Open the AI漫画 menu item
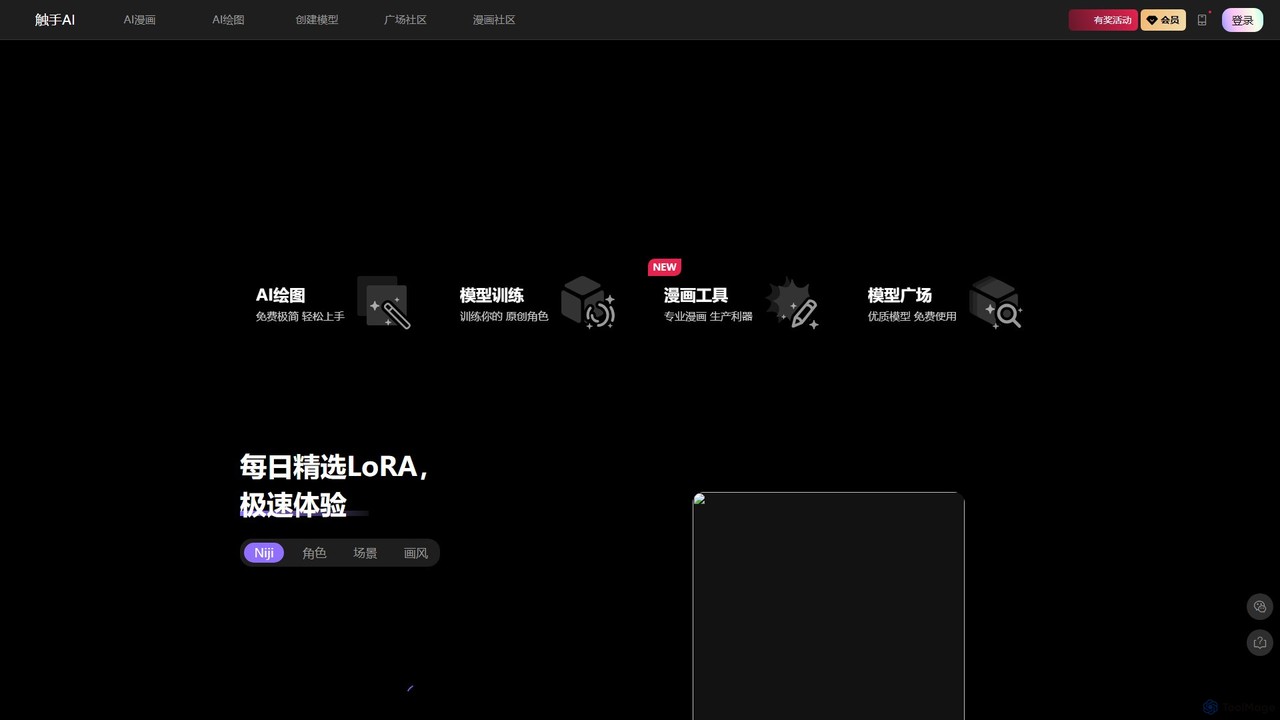This screenshot has height=720, width=1280. tap(140, 20)
